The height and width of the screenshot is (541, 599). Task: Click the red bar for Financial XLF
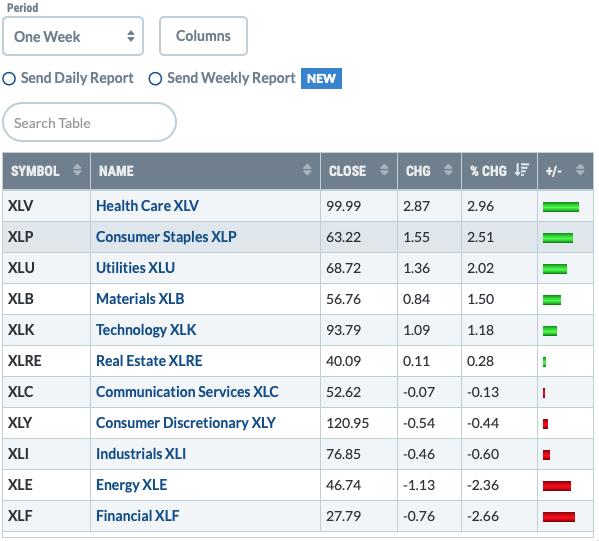point(559,517)
